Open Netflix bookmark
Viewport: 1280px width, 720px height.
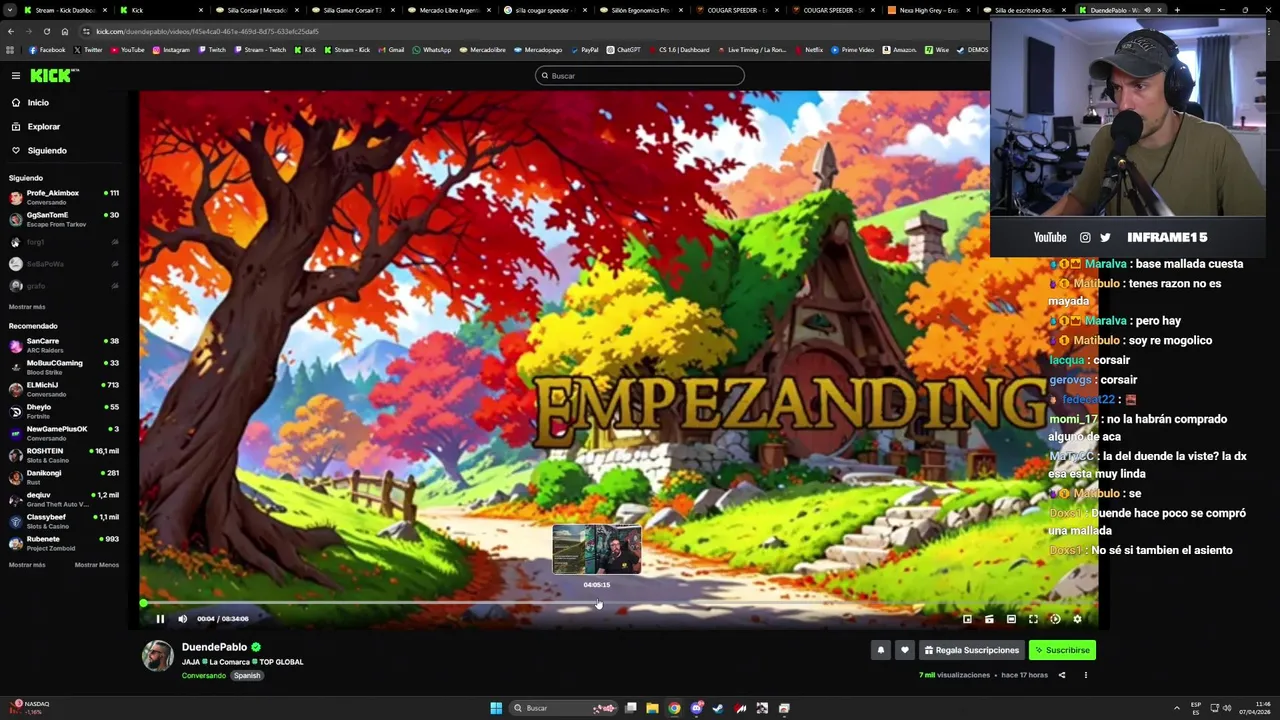click(x=808, y=50)
